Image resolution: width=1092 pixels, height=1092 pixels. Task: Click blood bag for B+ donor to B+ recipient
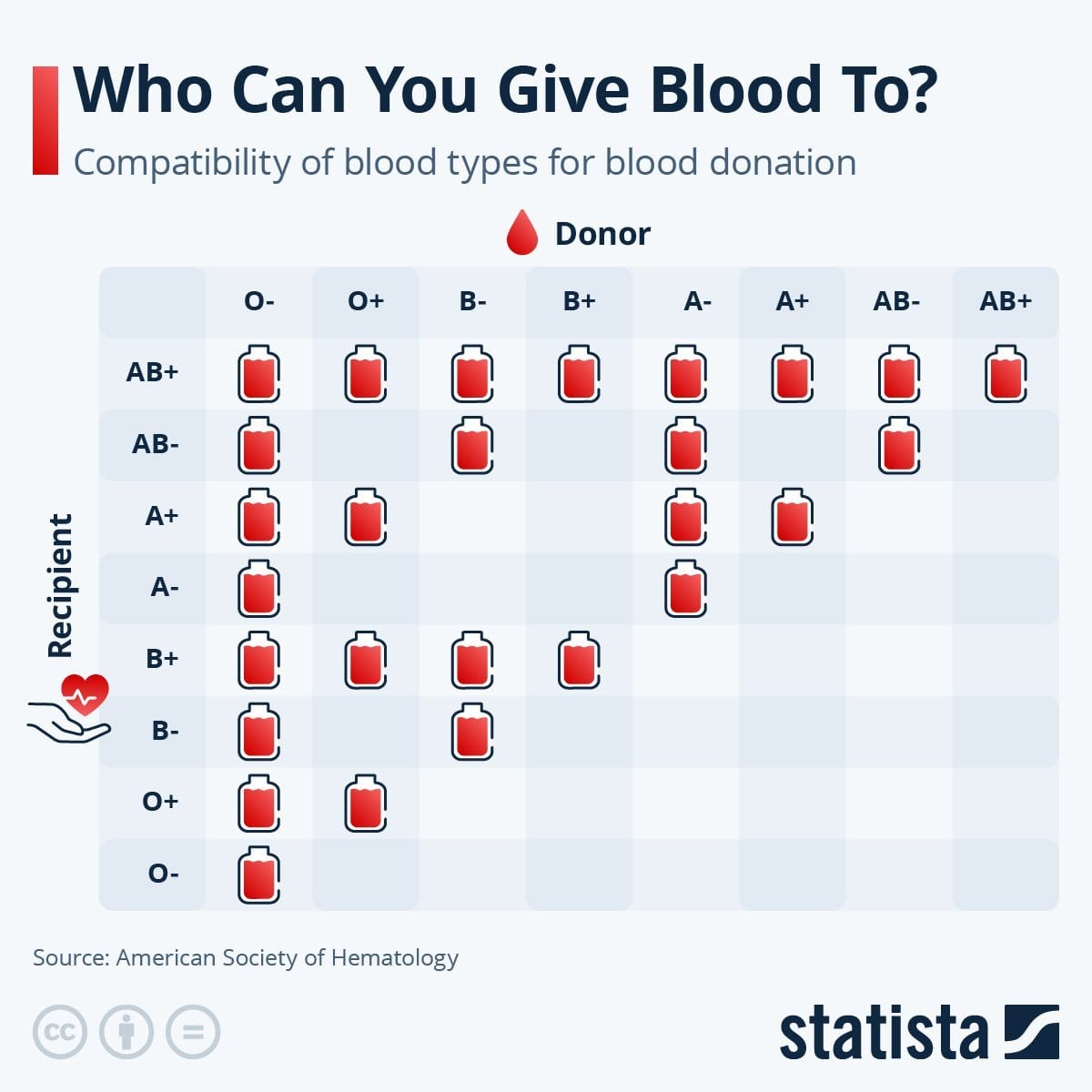(x=579, y=660)
